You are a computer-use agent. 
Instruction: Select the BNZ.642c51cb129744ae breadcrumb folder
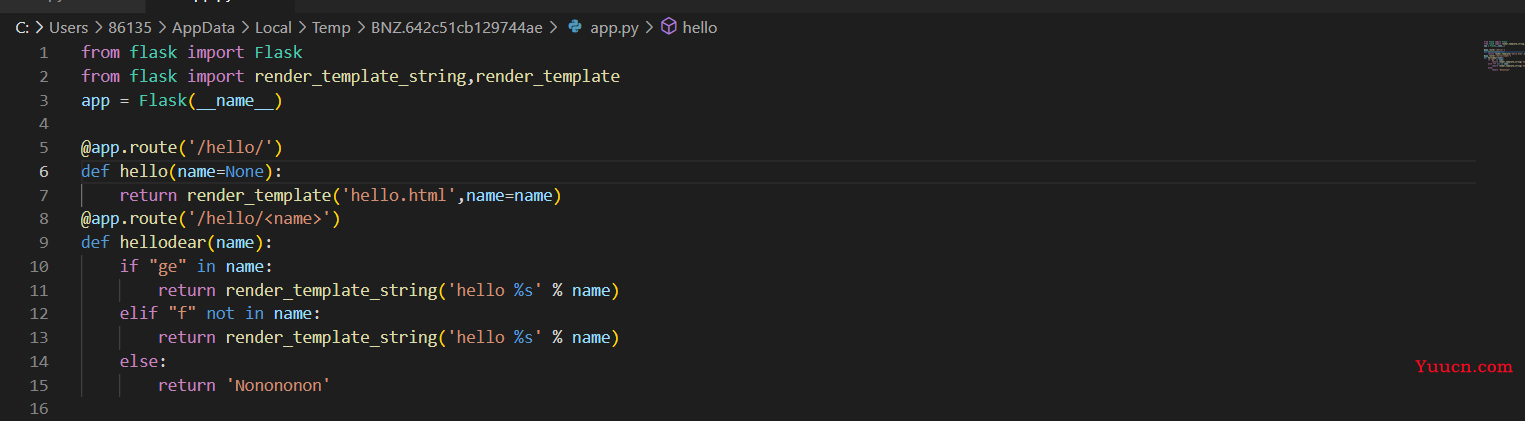[457, 27]
